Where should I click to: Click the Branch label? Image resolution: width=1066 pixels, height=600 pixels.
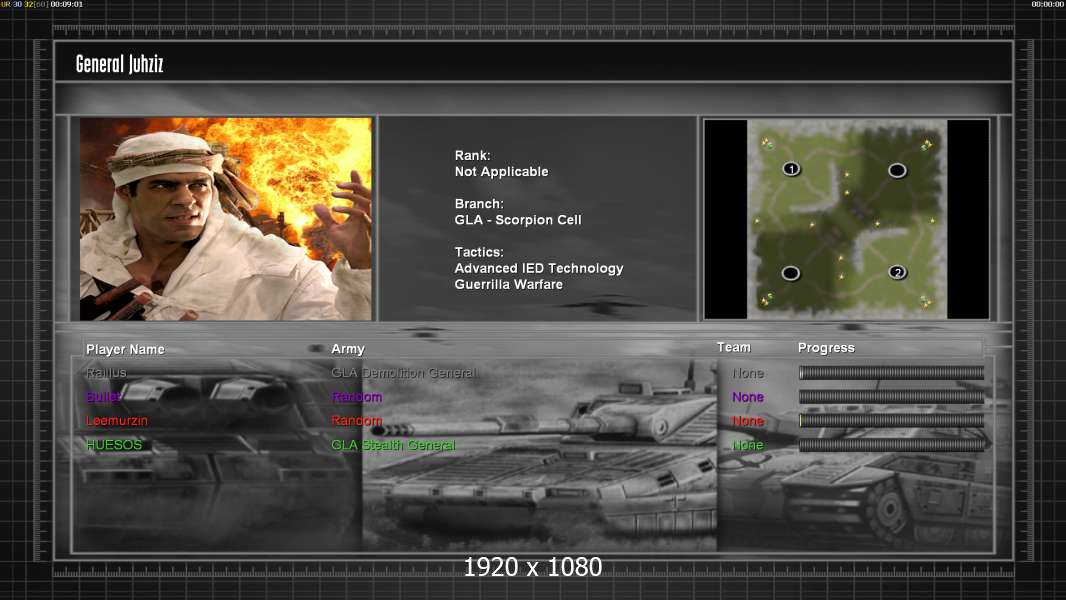[x=479, y=204]
